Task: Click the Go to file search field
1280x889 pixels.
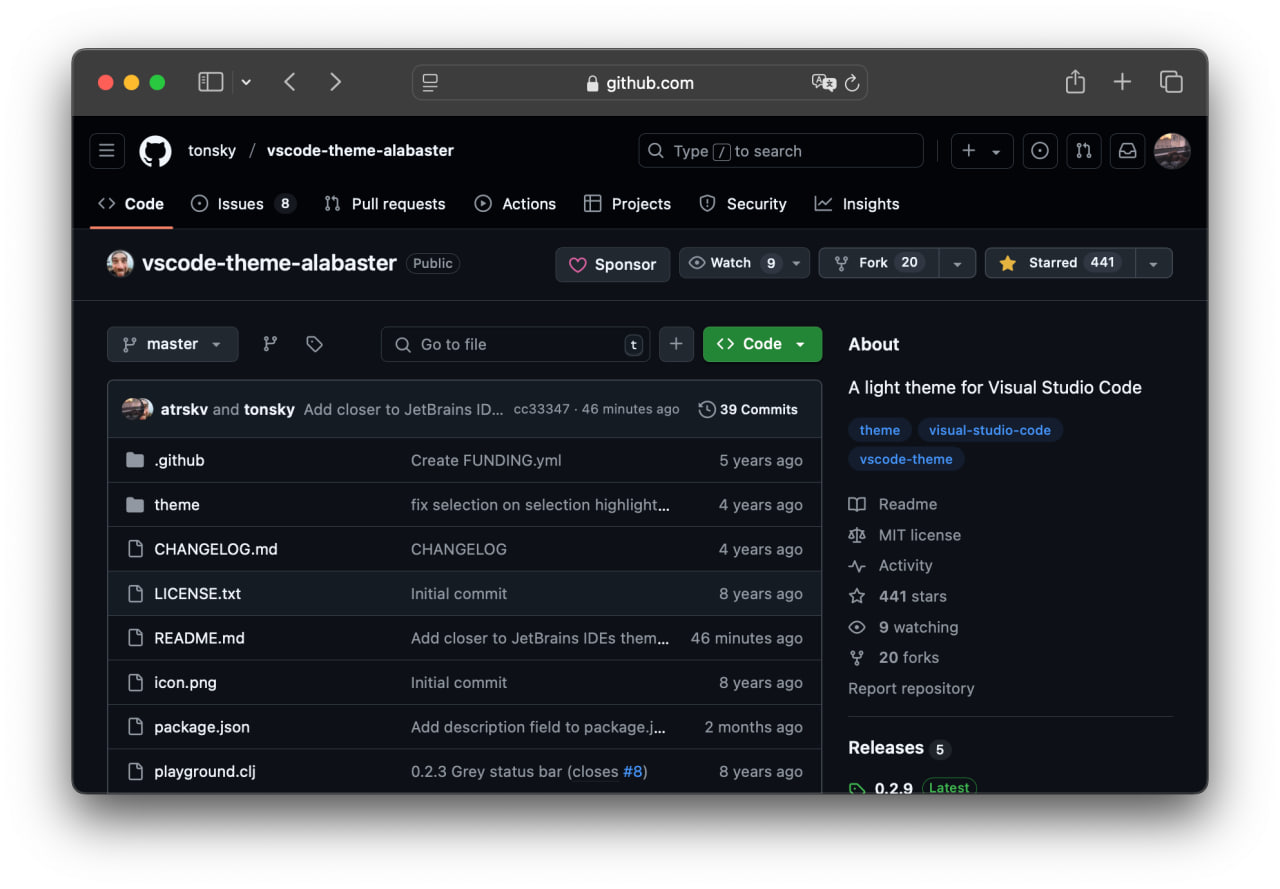Action: pyautogui.click(x=515, y=344)
